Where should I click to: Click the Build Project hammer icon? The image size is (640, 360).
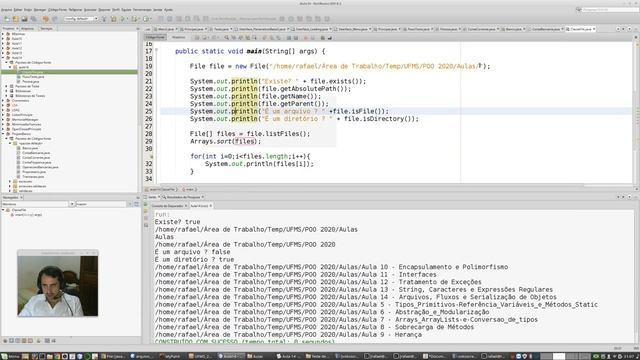pyautogui.click(x=104, y=19)
